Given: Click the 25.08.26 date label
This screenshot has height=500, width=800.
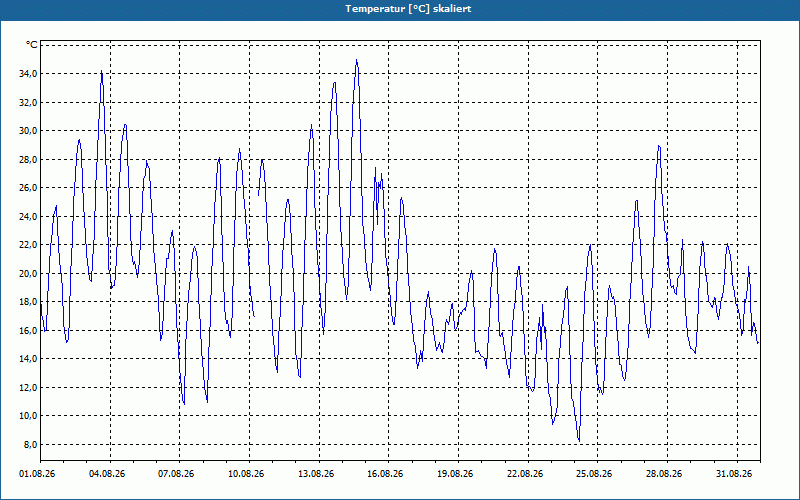Looking at the screenshot, I should (x=594, y=474).
